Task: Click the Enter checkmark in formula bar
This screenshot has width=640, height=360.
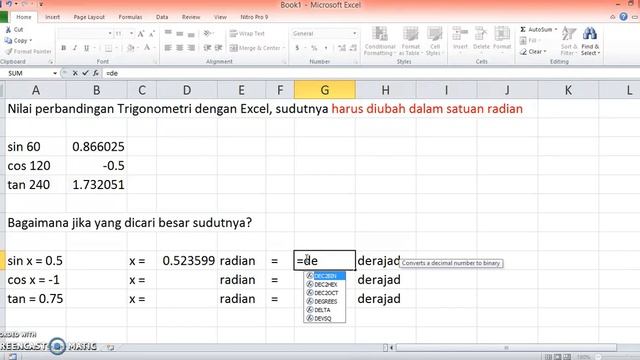Action: (85, 73)
